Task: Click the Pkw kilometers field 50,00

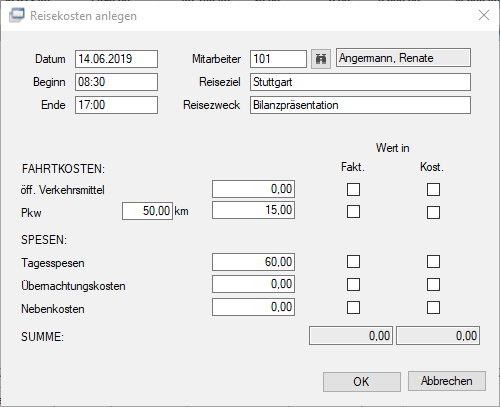Action: point(147,211)
